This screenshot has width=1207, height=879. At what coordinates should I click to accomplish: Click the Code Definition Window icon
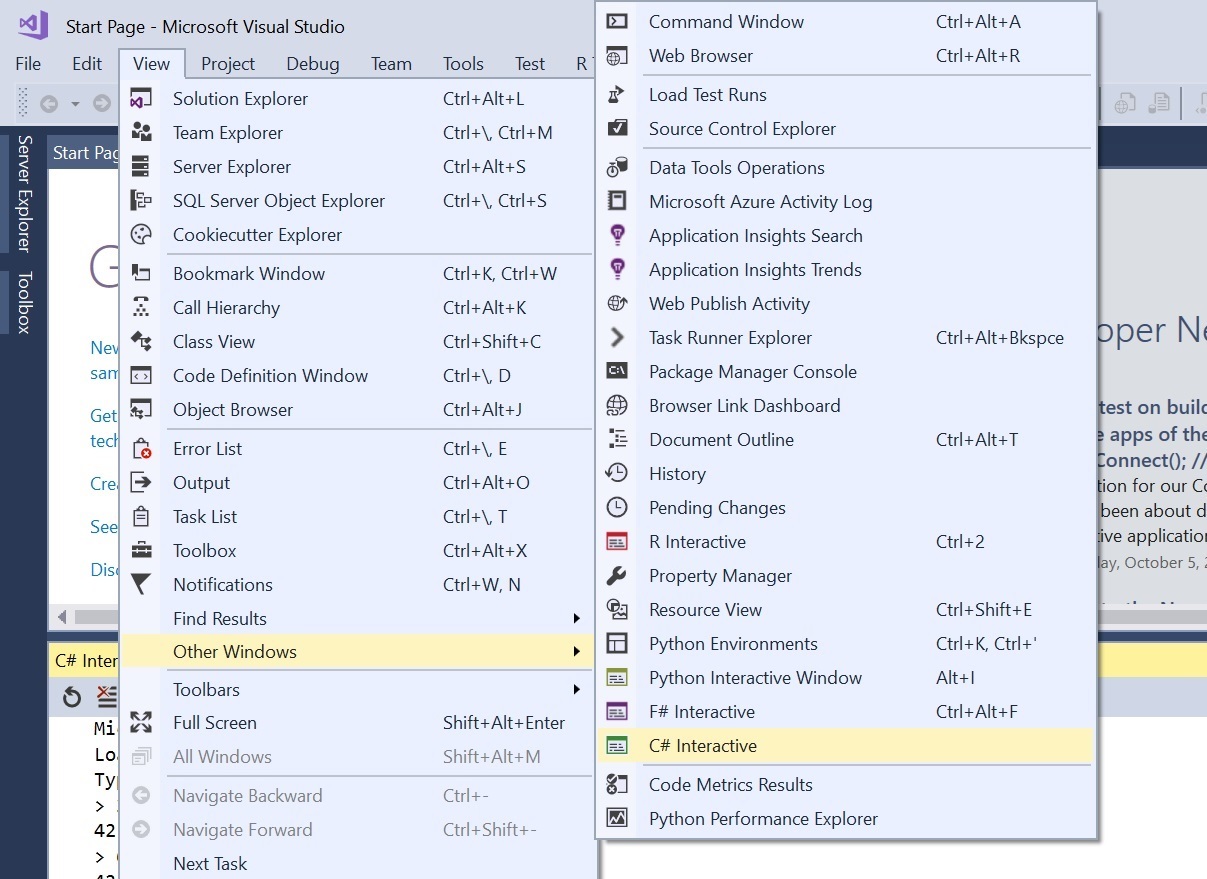pos(141,376)
